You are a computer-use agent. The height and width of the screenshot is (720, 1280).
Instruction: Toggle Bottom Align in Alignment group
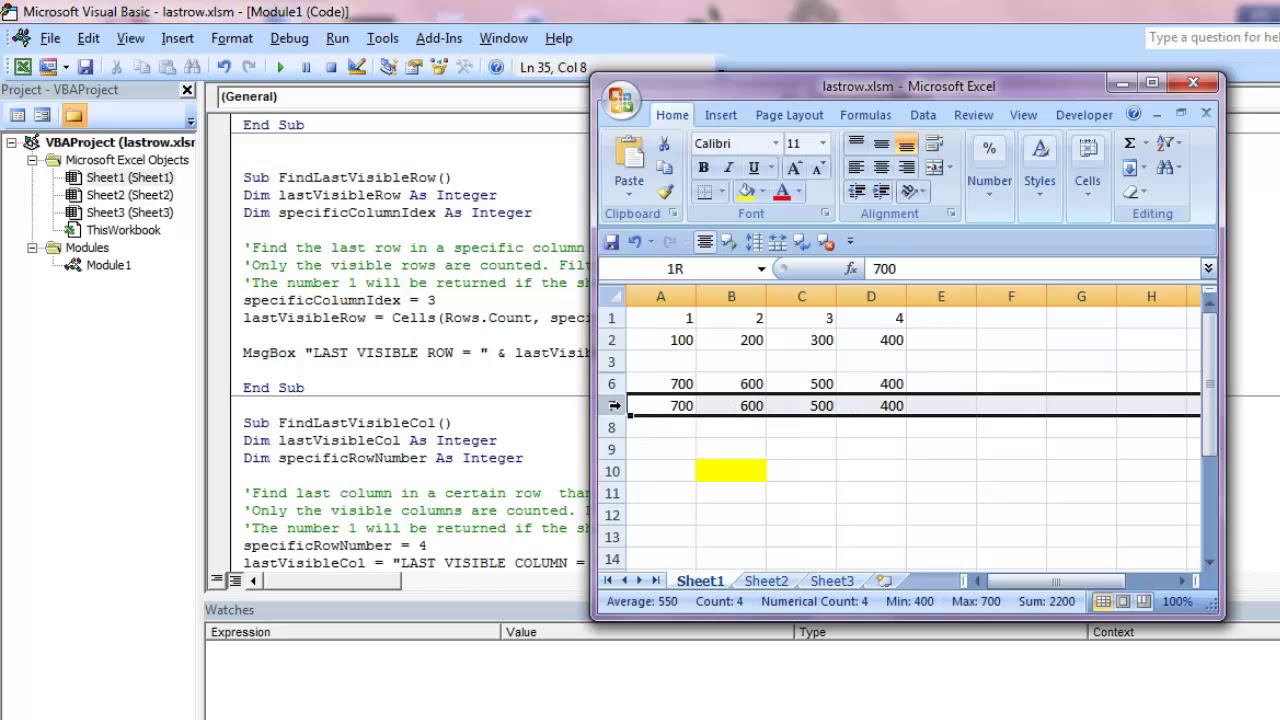pos(906,144)
